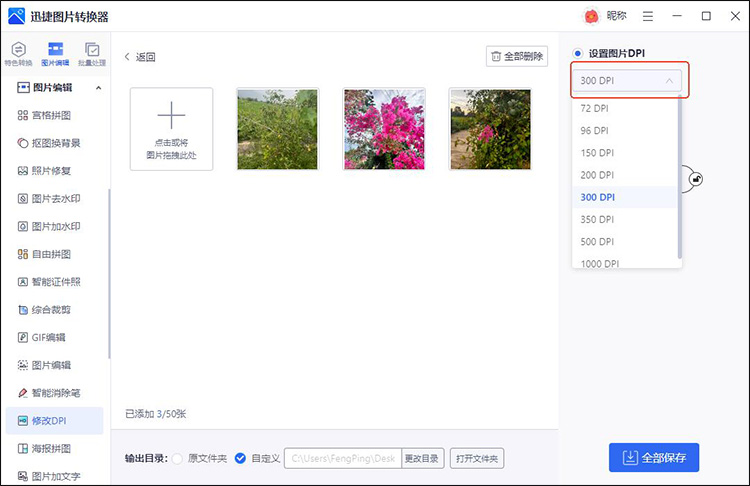Switch to the 图片编辑 top tab

click(x=55, y=54)
